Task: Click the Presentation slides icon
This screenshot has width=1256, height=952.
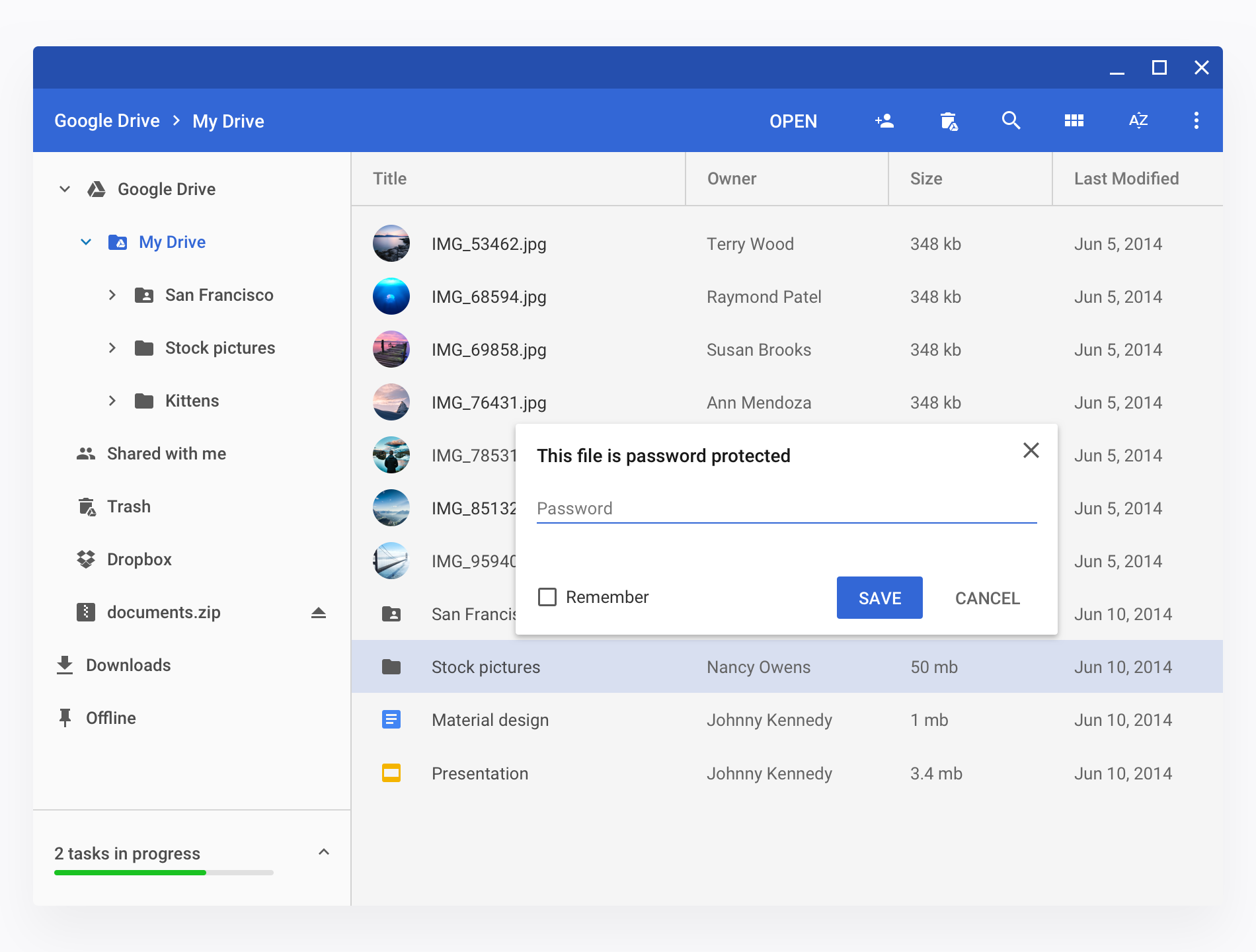Action: (x=391, y=773)
